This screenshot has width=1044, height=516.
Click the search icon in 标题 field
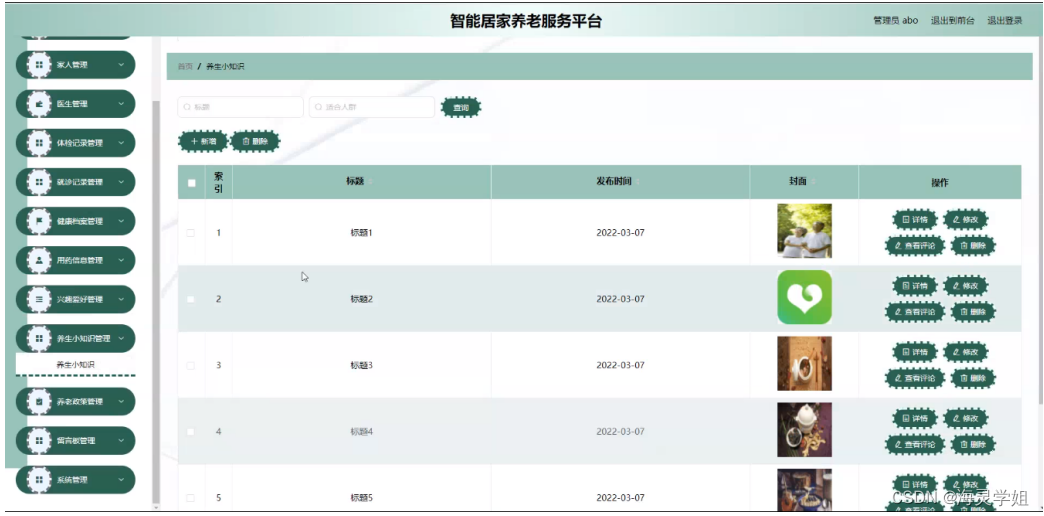point(187,107)
